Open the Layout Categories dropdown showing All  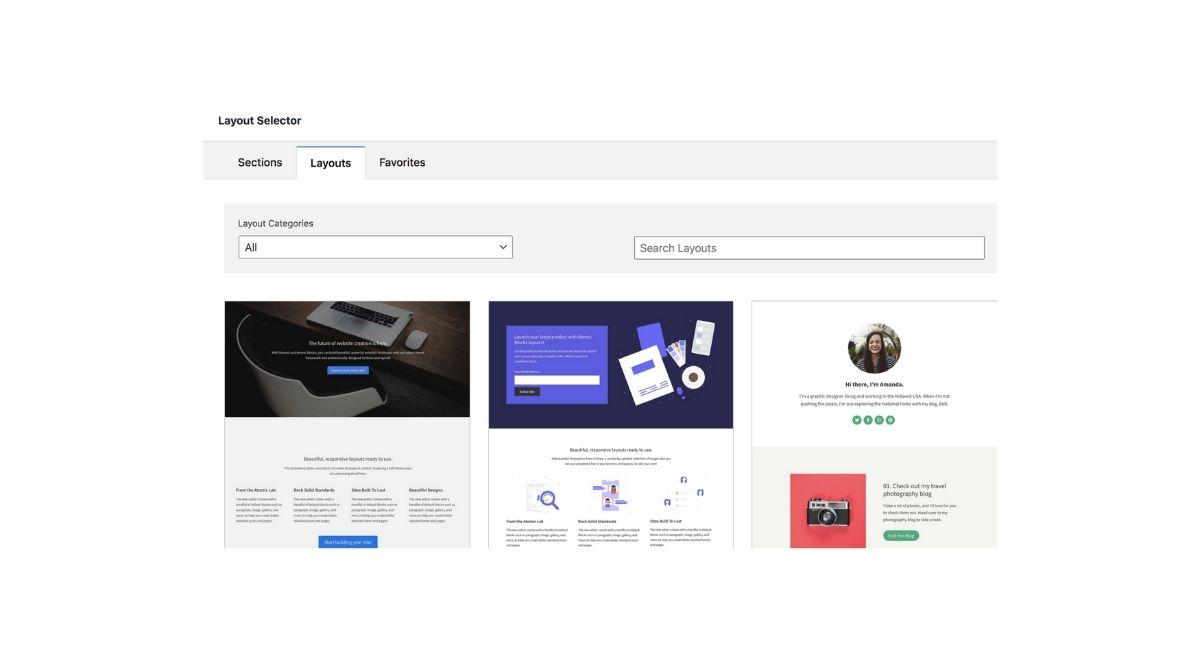(375, 247)
